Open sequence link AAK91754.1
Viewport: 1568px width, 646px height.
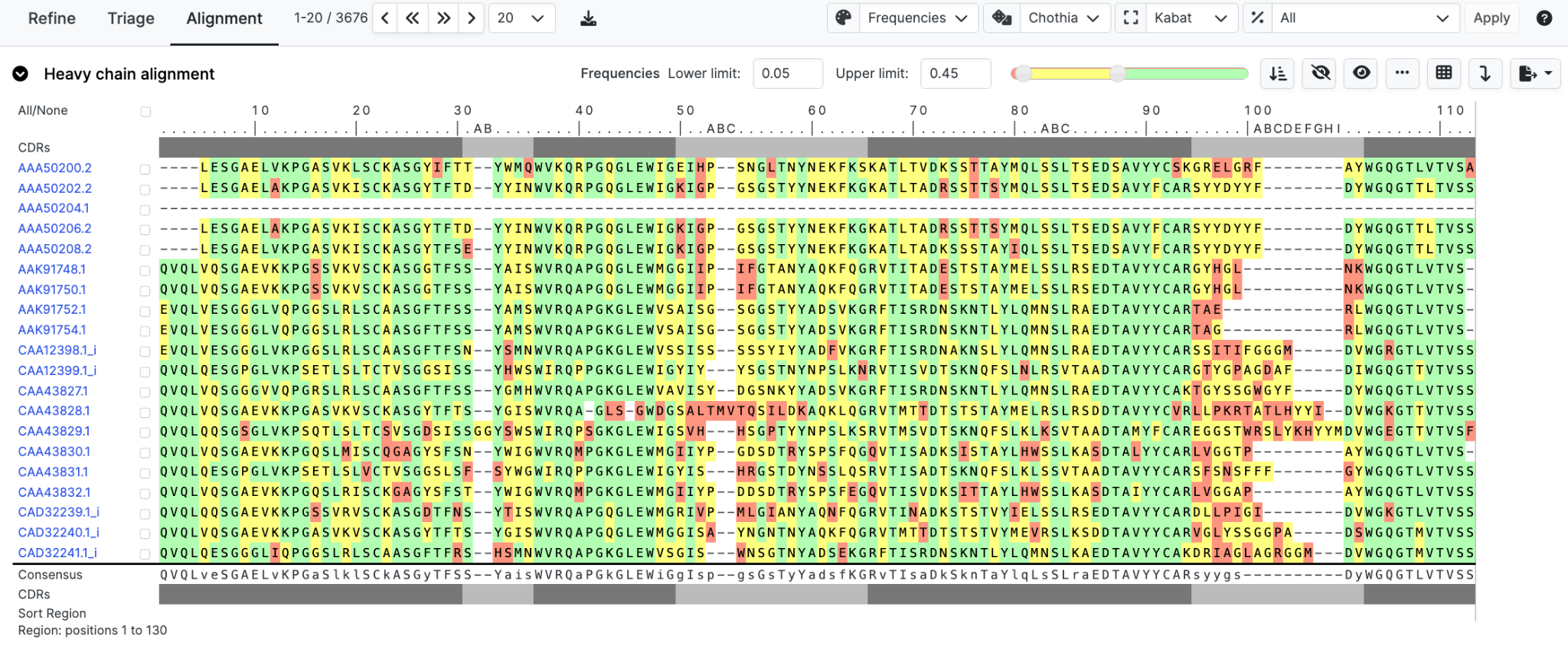pos(52,330)
